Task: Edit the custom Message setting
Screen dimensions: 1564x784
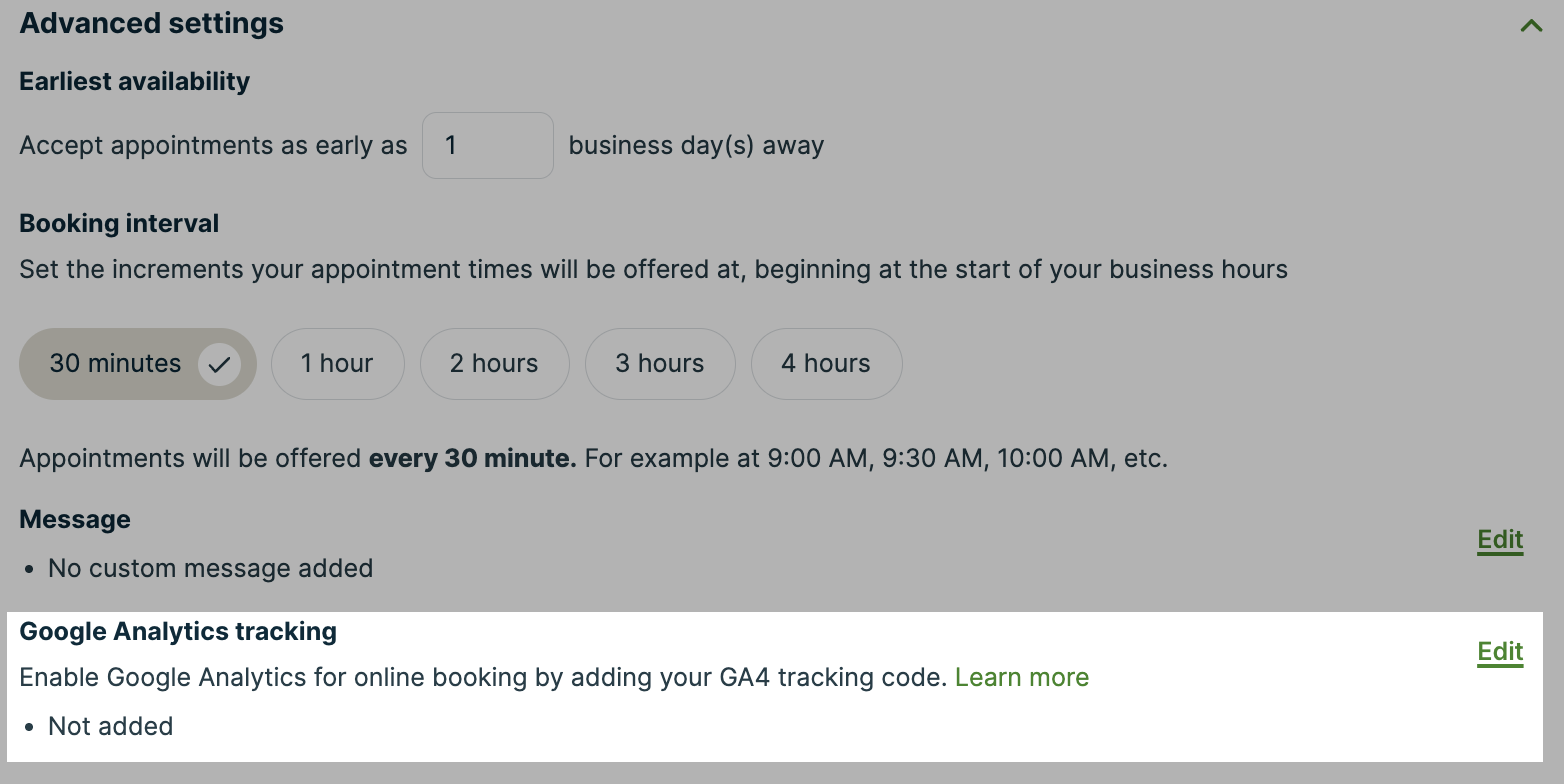Action: coord(1500,540)
